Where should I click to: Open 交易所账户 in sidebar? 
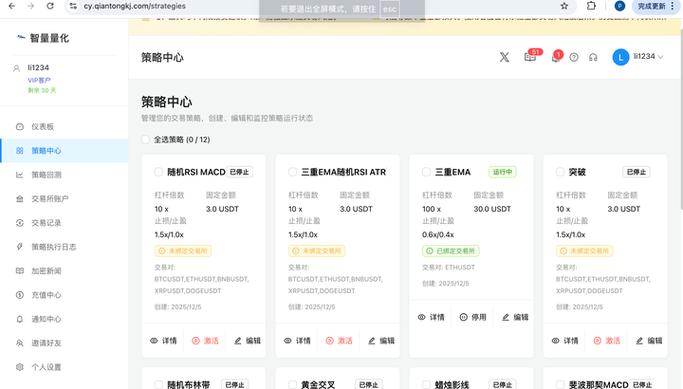(x=64, y=199)
